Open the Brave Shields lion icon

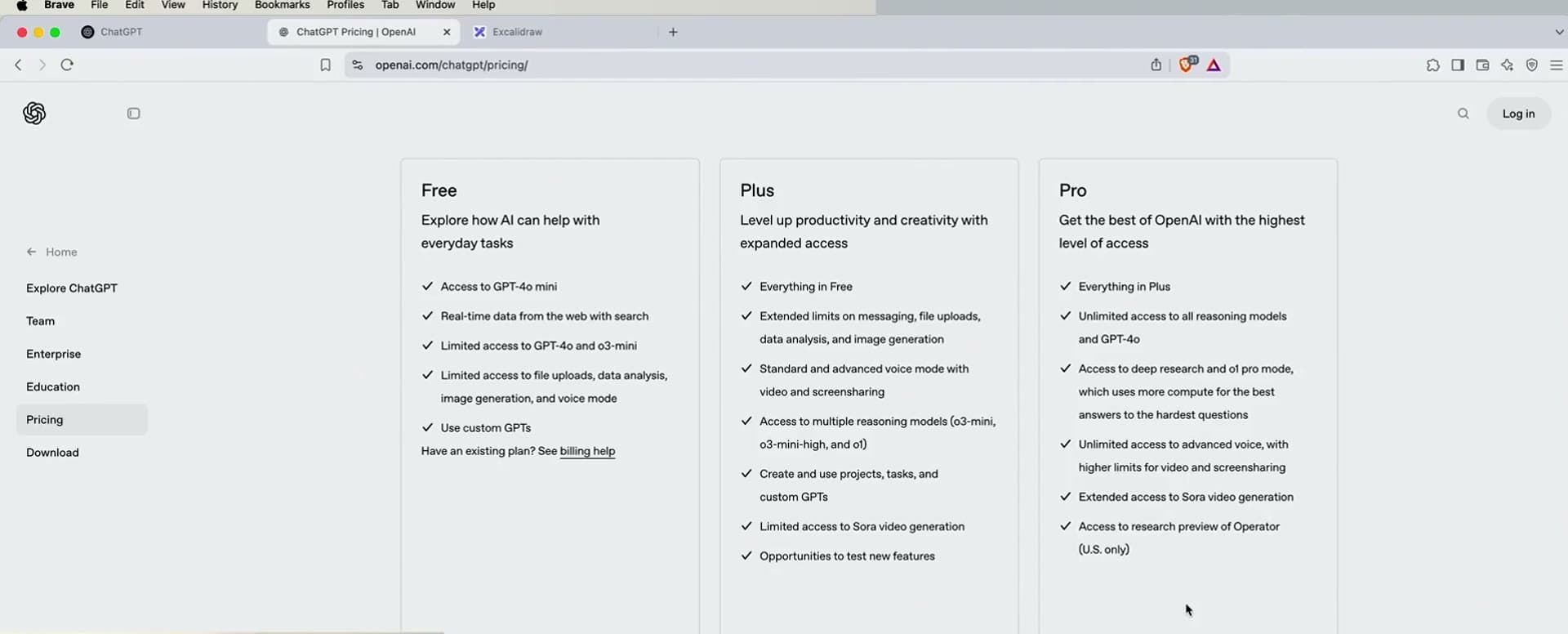pyautogui.click(x=1187, y=64)
